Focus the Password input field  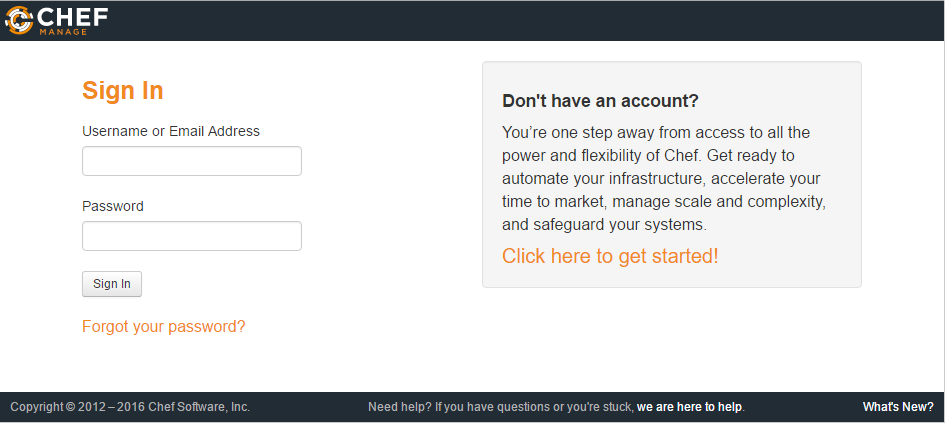tap(191, 236)
